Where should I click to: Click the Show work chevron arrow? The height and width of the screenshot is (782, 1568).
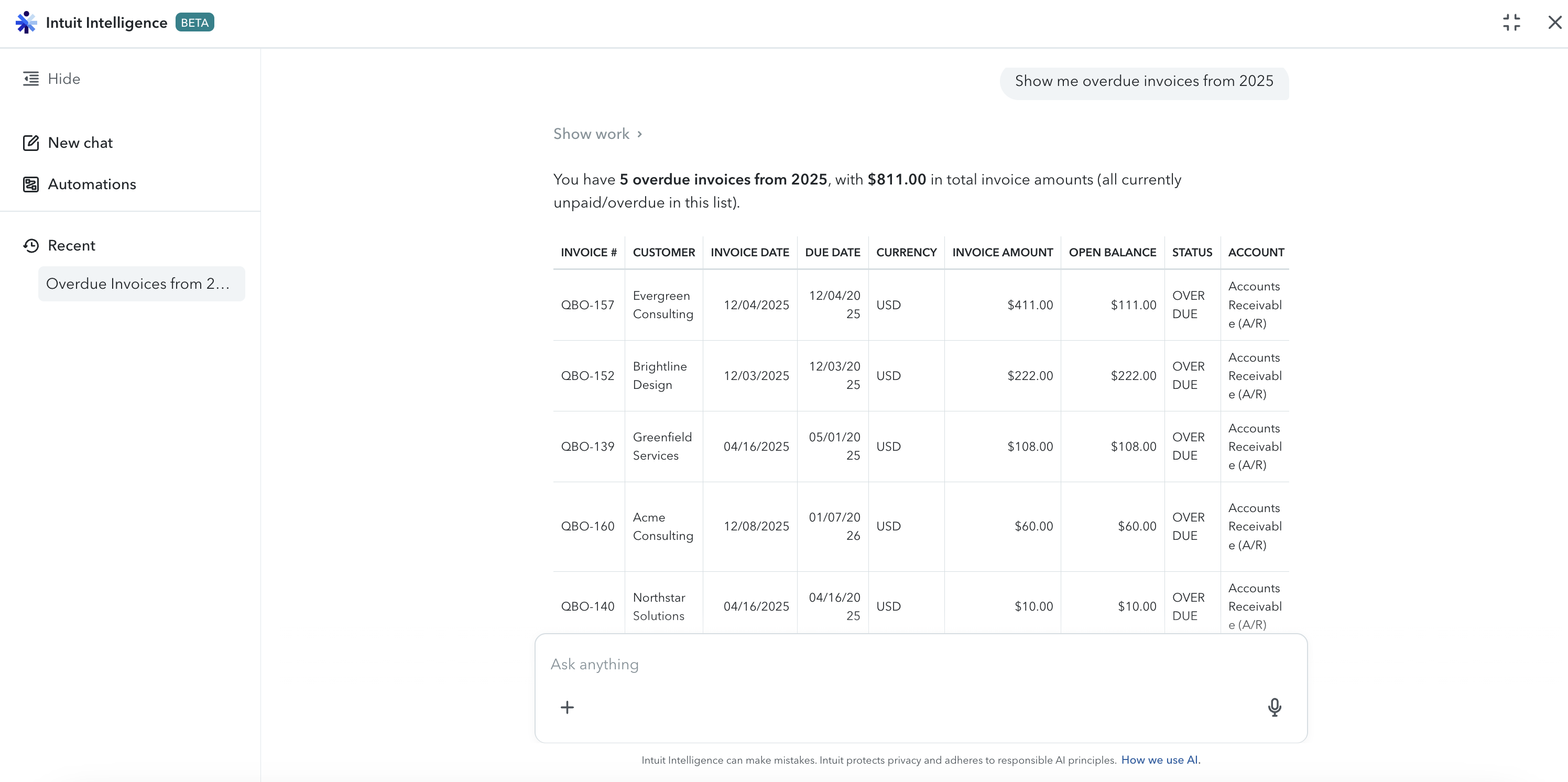pyautogui.click(x=640, y=134)
